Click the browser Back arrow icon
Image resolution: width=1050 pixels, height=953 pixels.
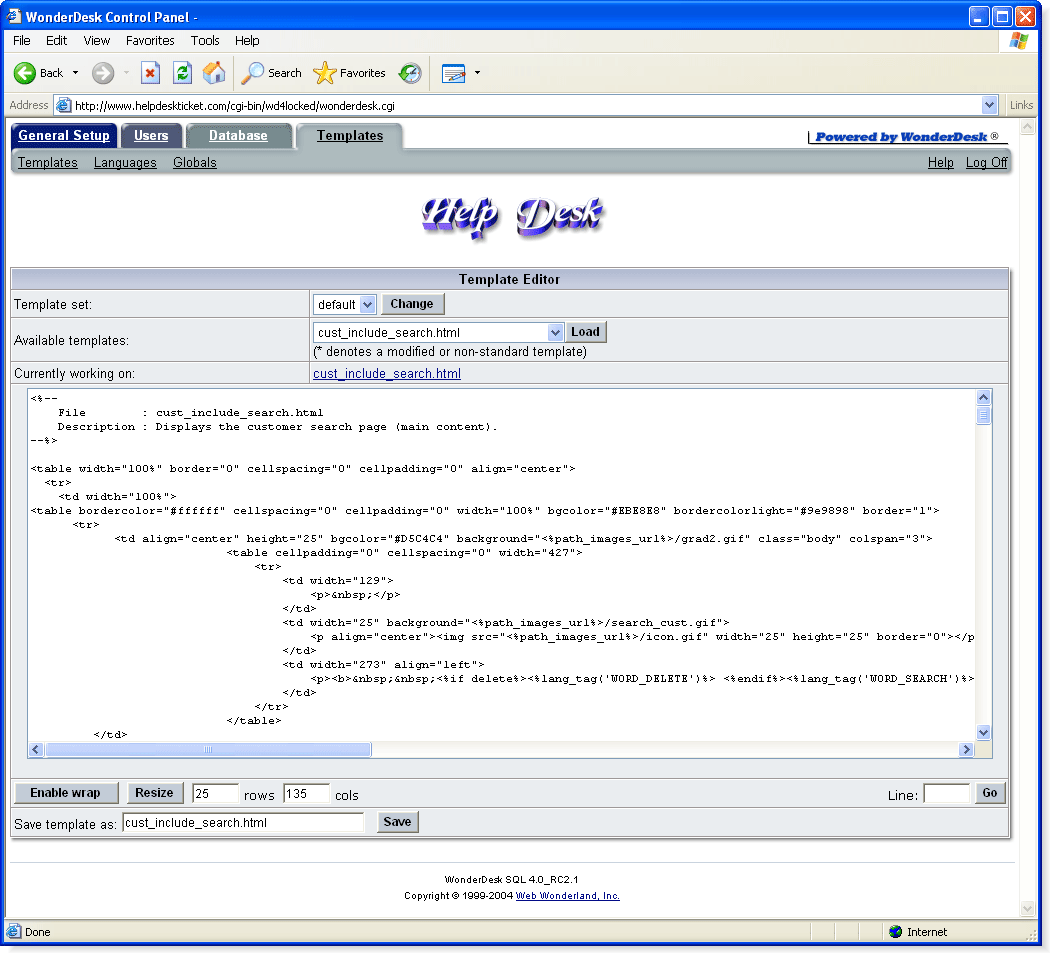pos(25,73)
